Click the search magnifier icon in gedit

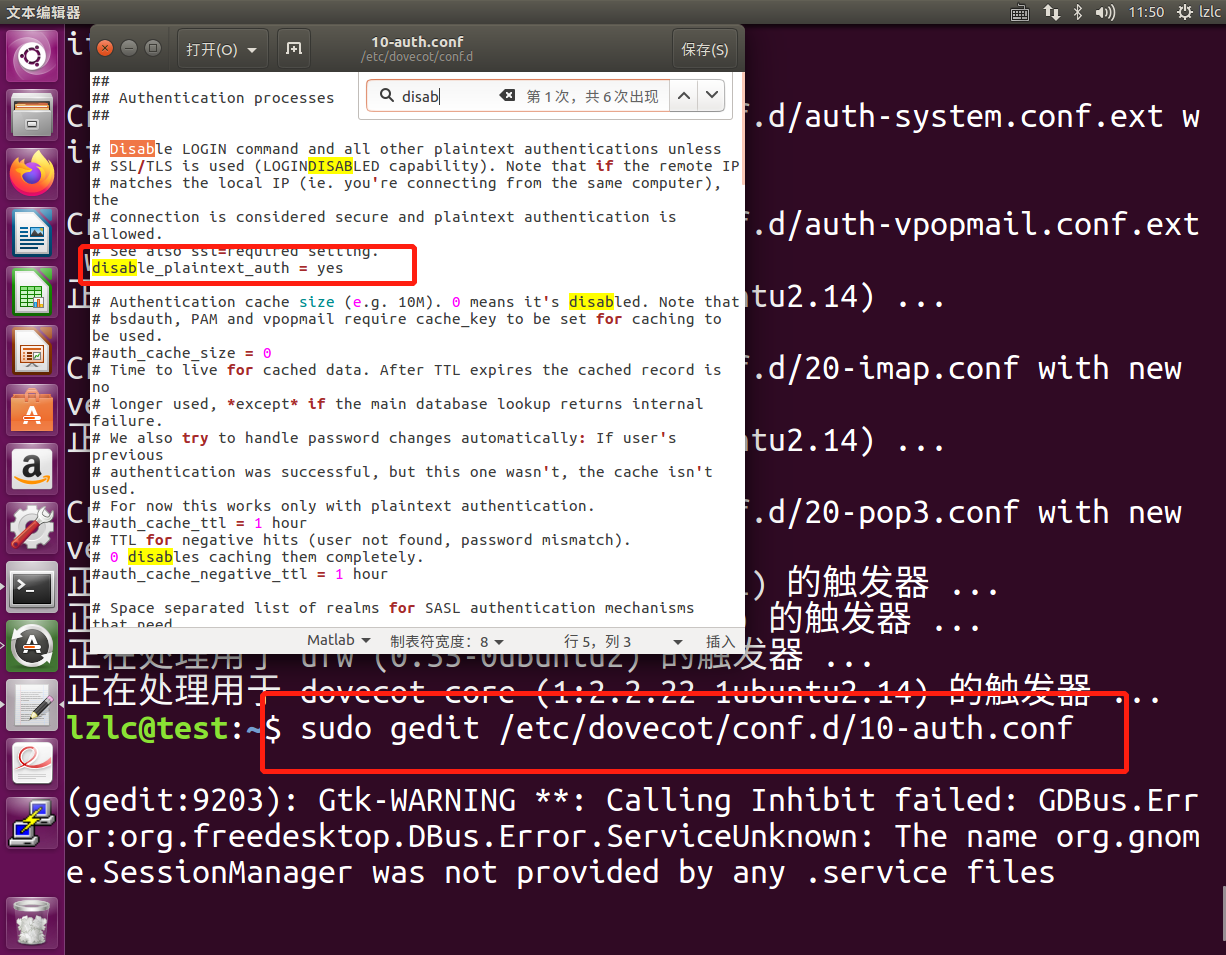(385, 96)
